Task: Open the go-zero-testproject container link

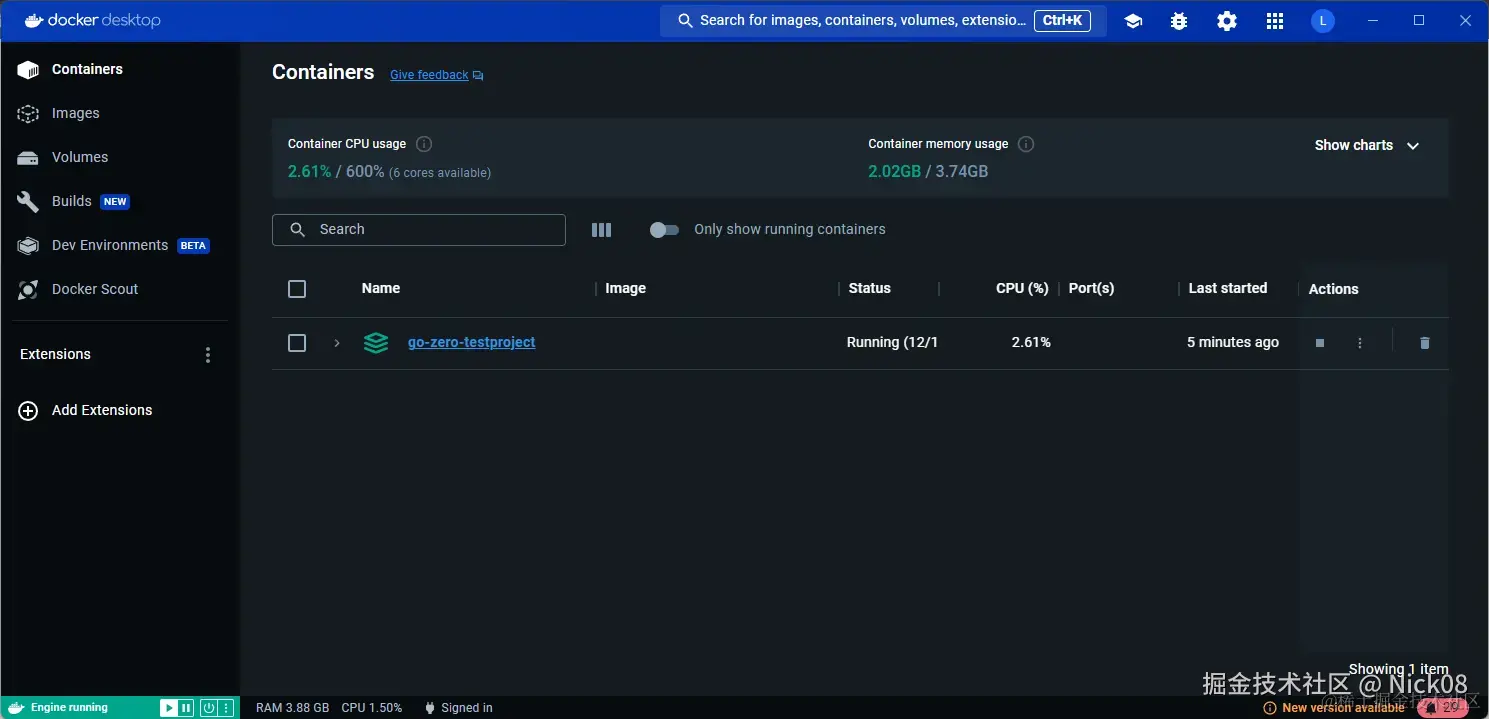Action: coord(472,342)
